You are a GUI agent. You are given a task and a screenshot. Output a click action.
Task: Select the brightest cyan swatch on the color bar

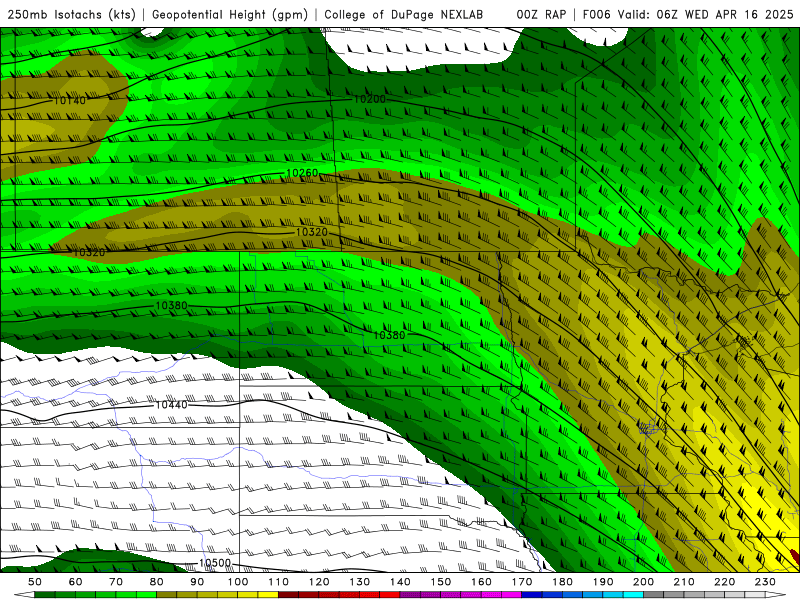point(633,595)
